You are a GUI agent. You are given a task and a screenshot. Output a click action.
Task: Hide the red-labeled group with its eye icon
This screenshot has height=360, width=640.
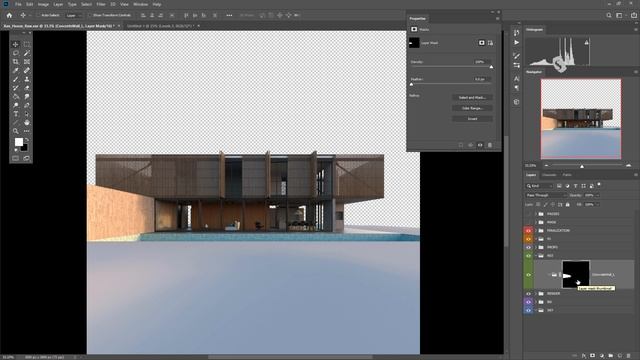pos(528,231)
